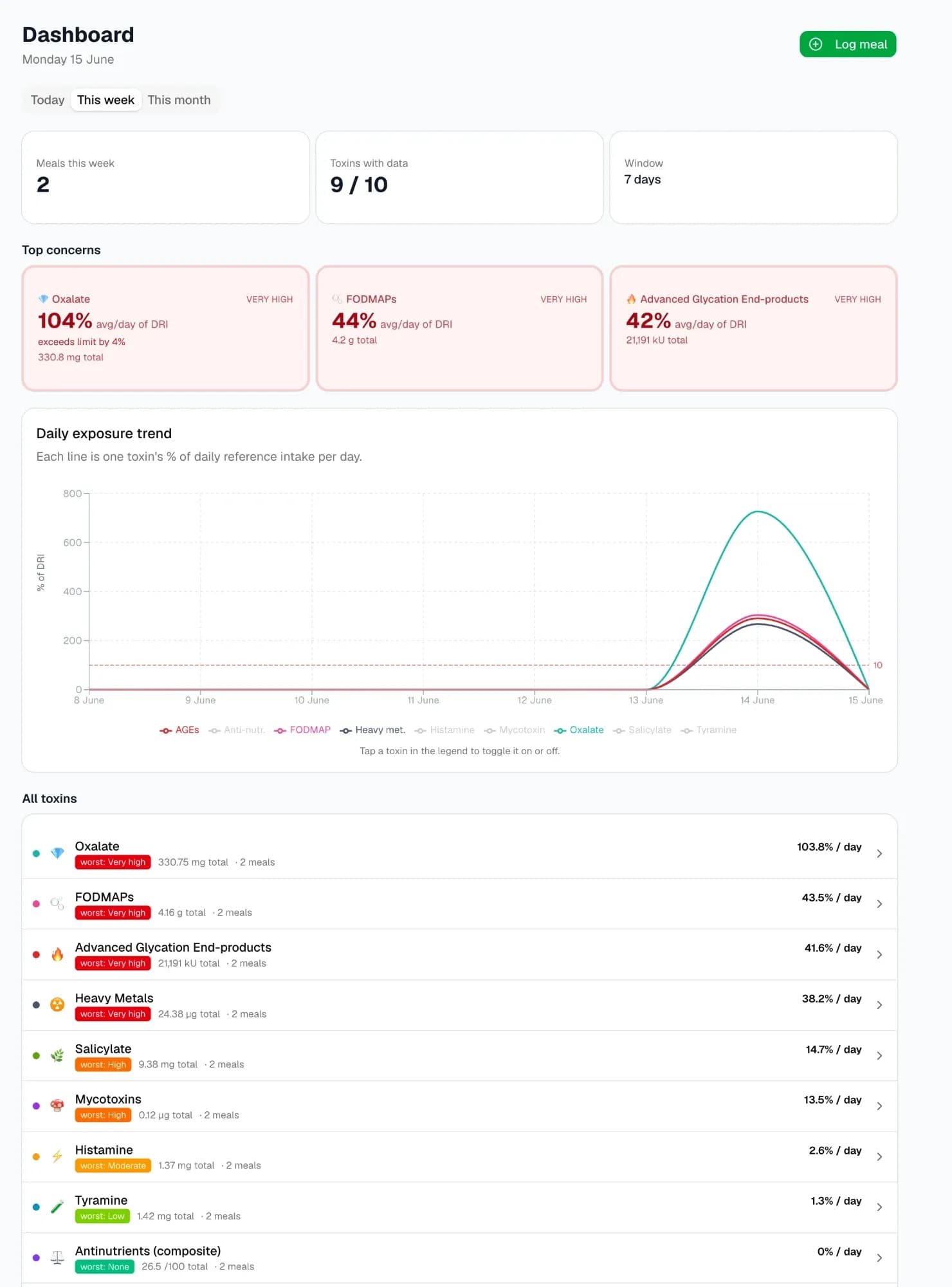Click the teal color dot beside Oxalate

pos(36,853)
